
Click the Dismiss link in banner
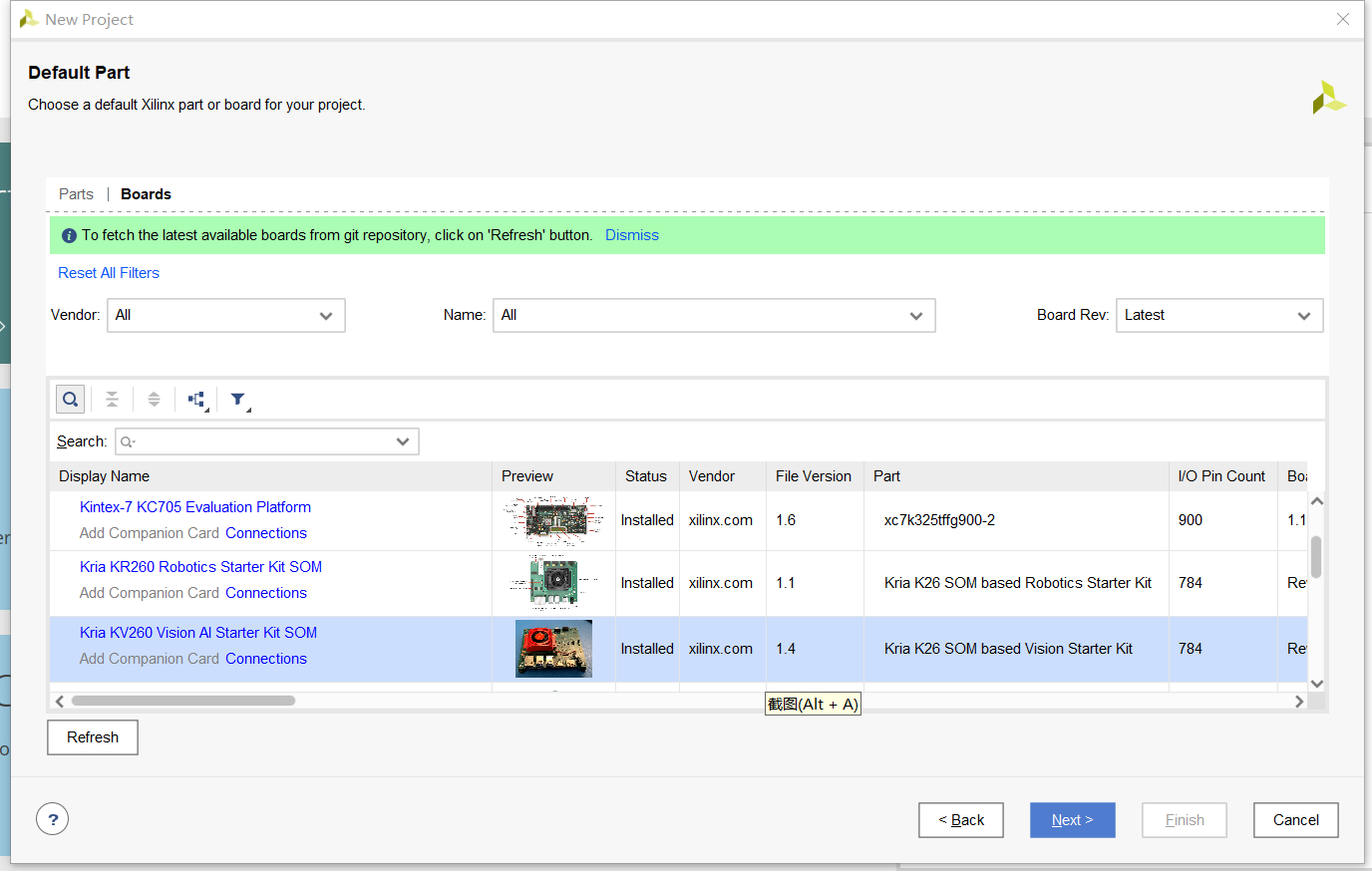tap(632, 235)
